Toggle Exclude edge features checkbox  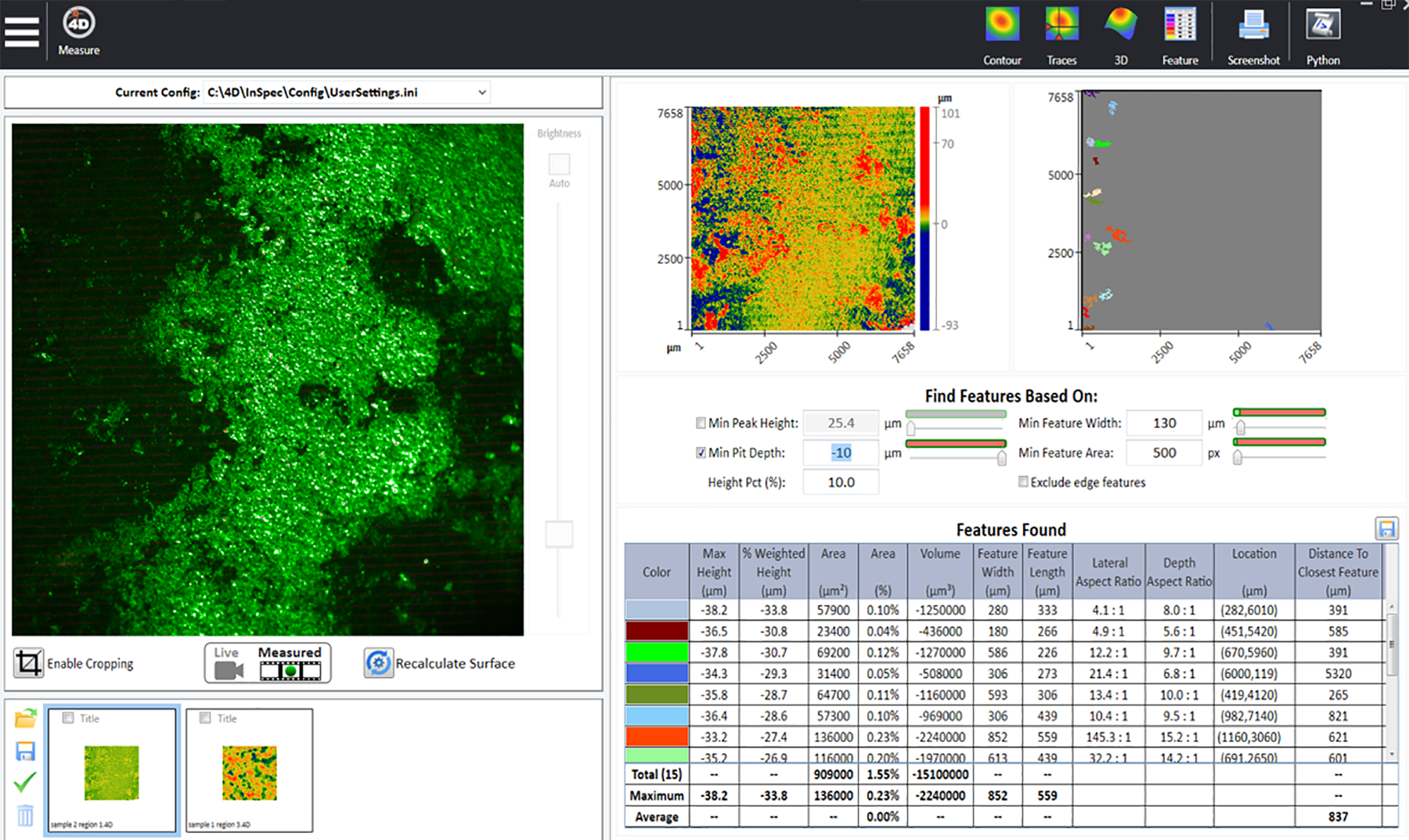coord(1023,482)
